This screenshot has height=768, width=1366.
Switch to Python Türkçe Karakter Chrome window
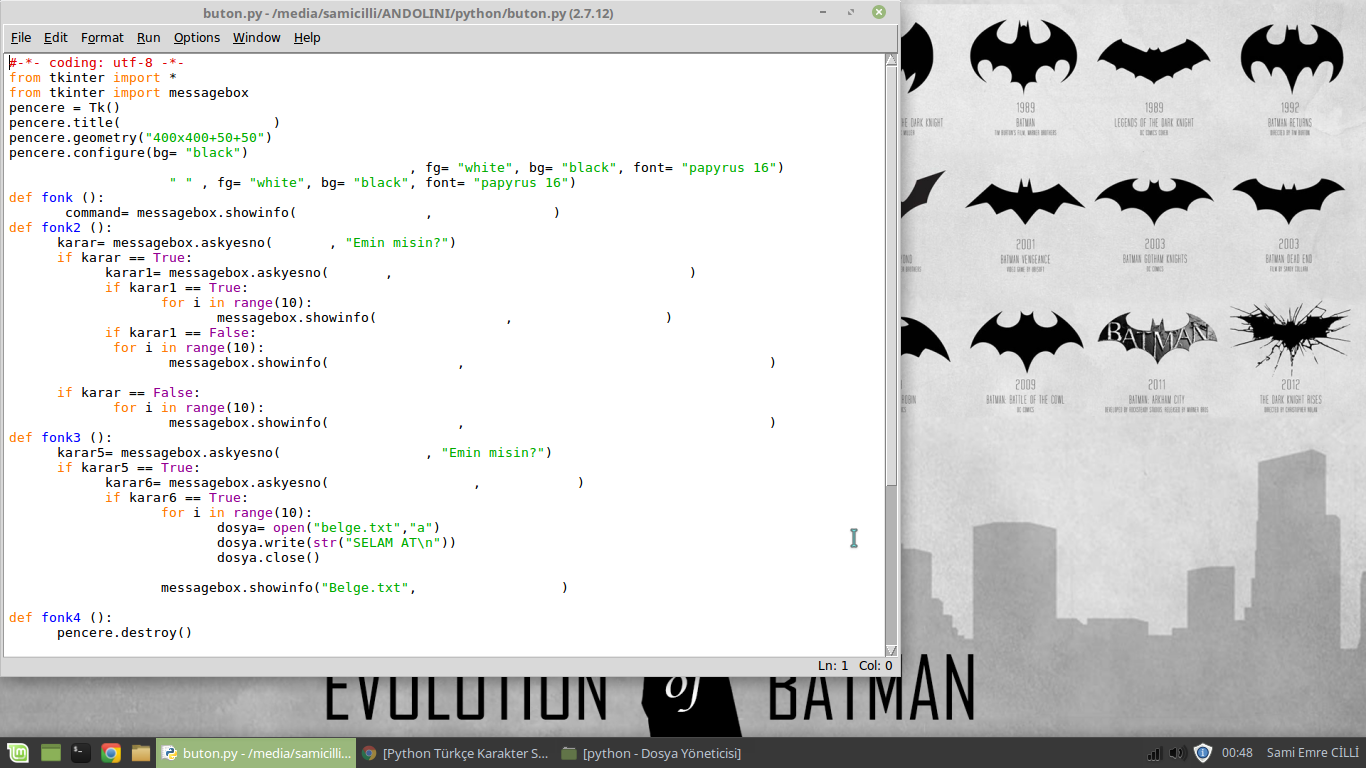(x=456, y=753)
